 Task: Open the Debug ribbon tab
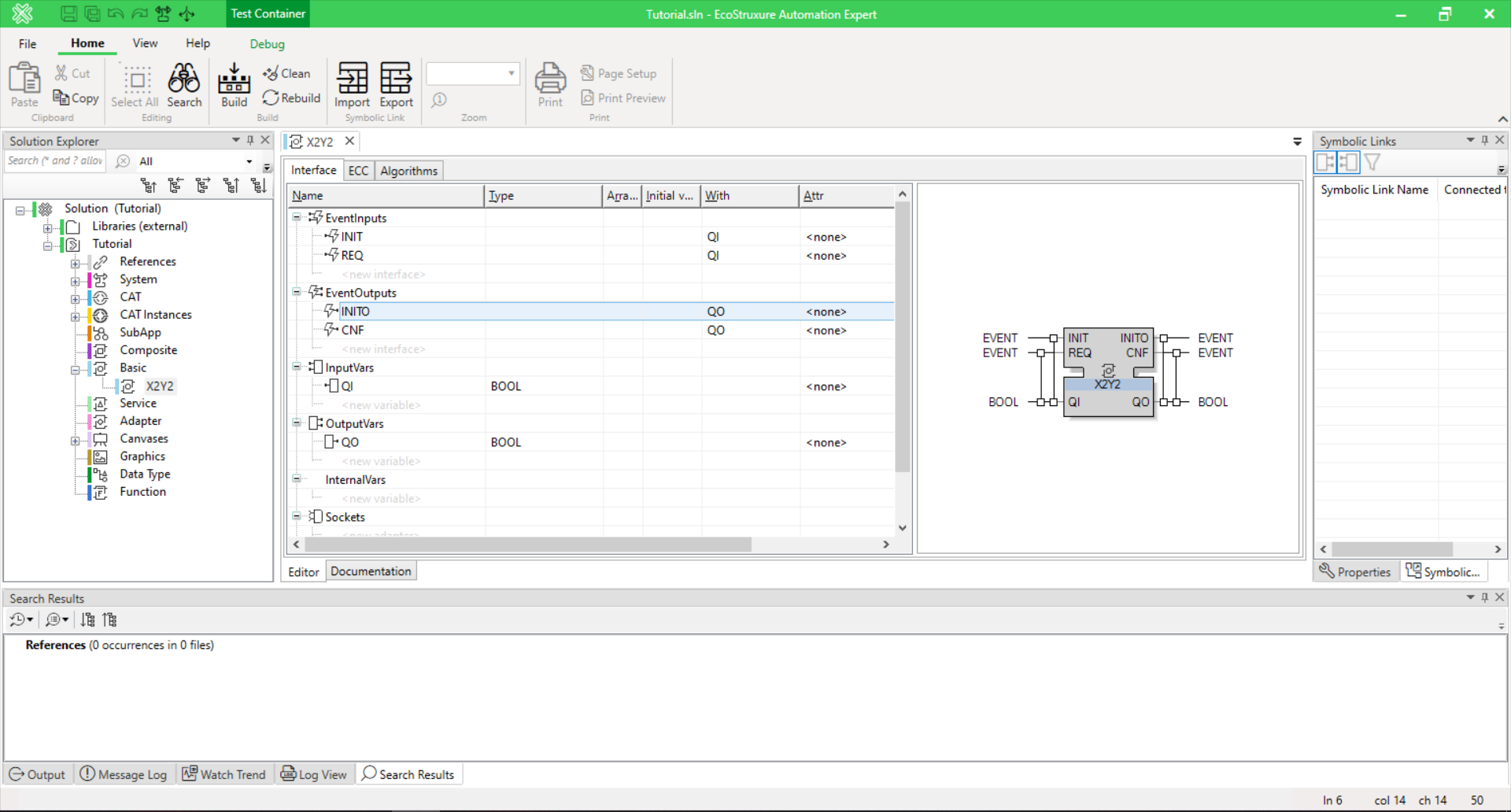[267, 44]
